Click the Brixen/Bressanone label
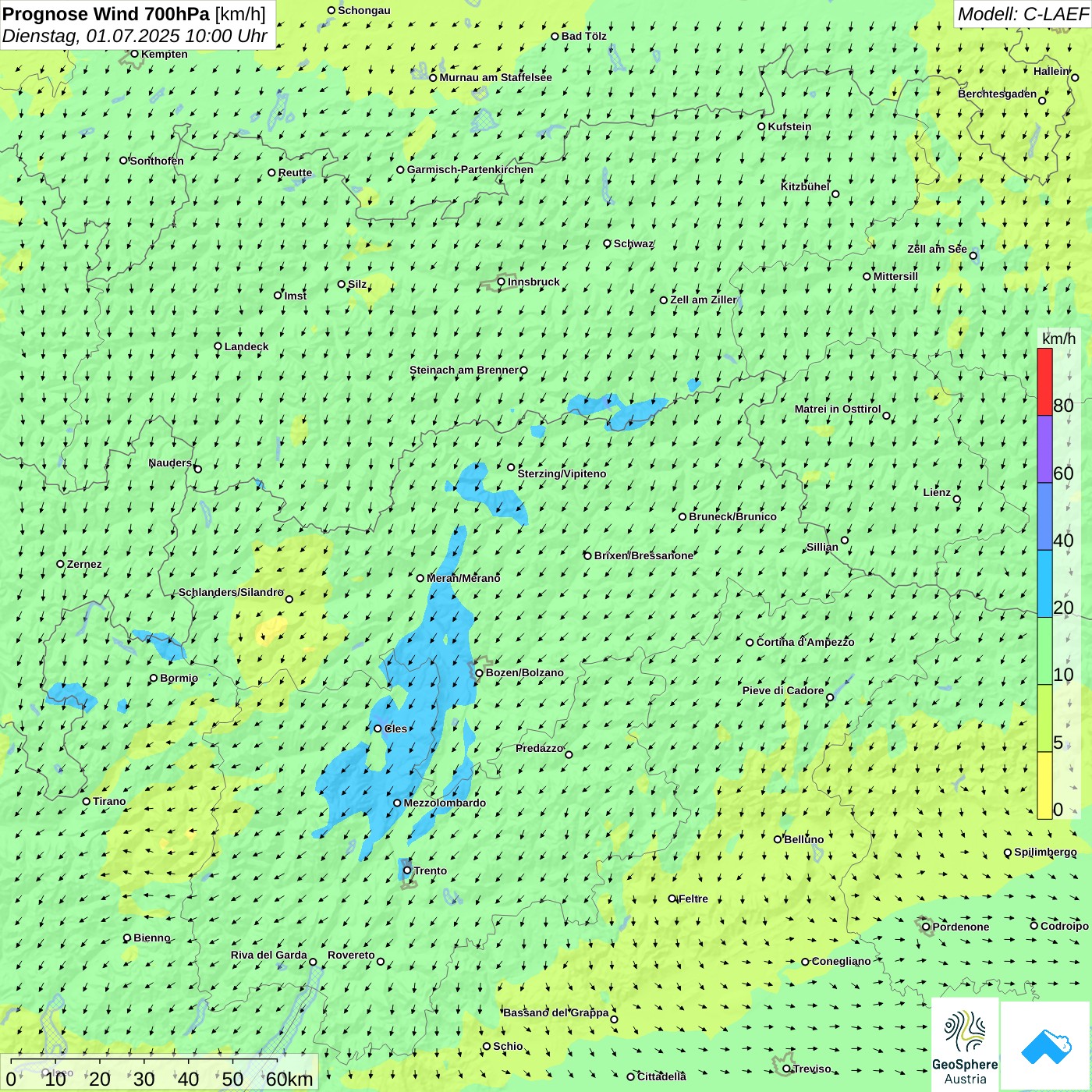Viewport: 1092px width, 1092px height. [643, 555]
